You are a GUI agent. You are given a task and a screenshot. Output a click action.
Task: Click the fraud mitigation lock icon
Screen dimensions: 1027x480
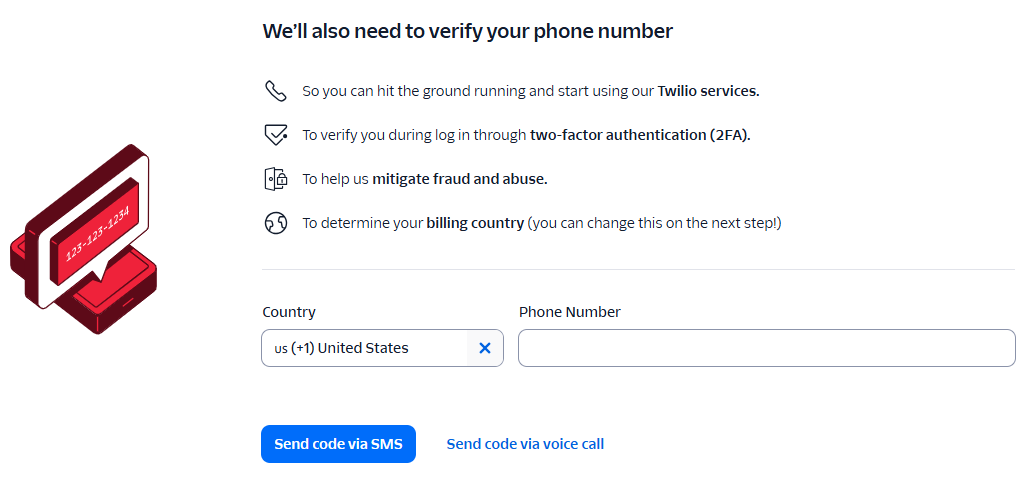click(275, 179)
